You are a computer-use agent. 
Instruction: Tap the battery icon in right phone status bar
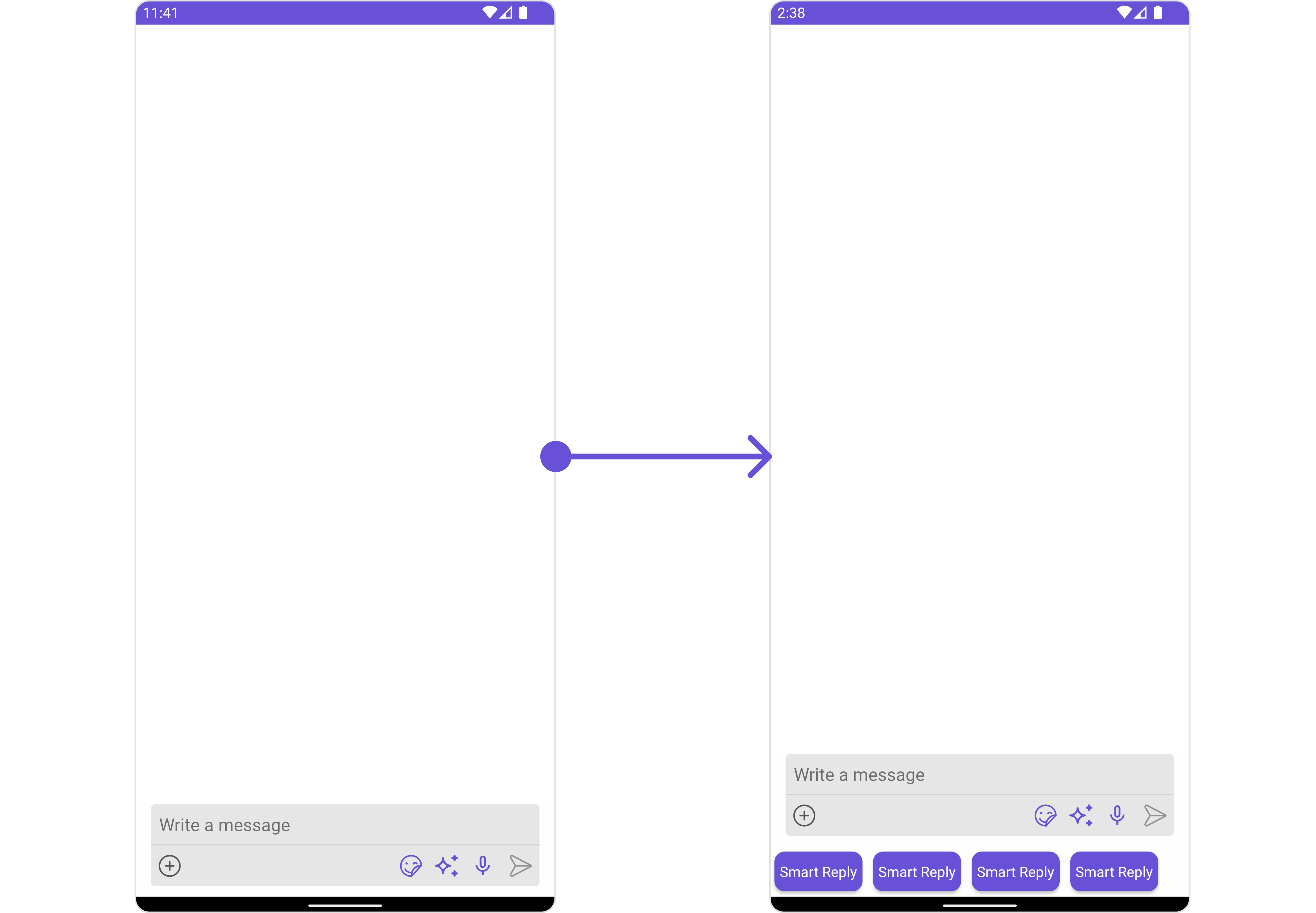1158,12
